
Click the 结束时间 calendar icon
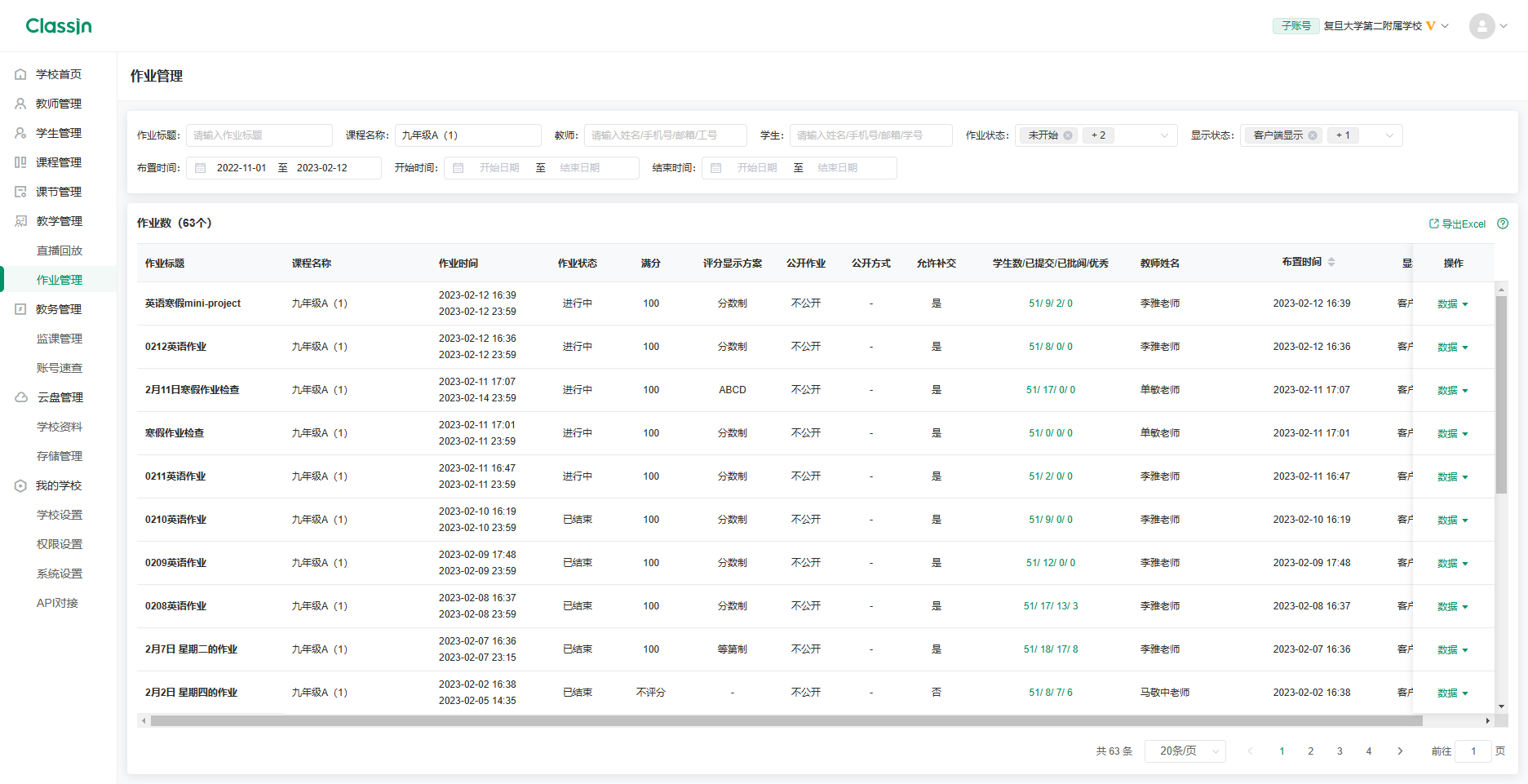(x=715, y=168)
